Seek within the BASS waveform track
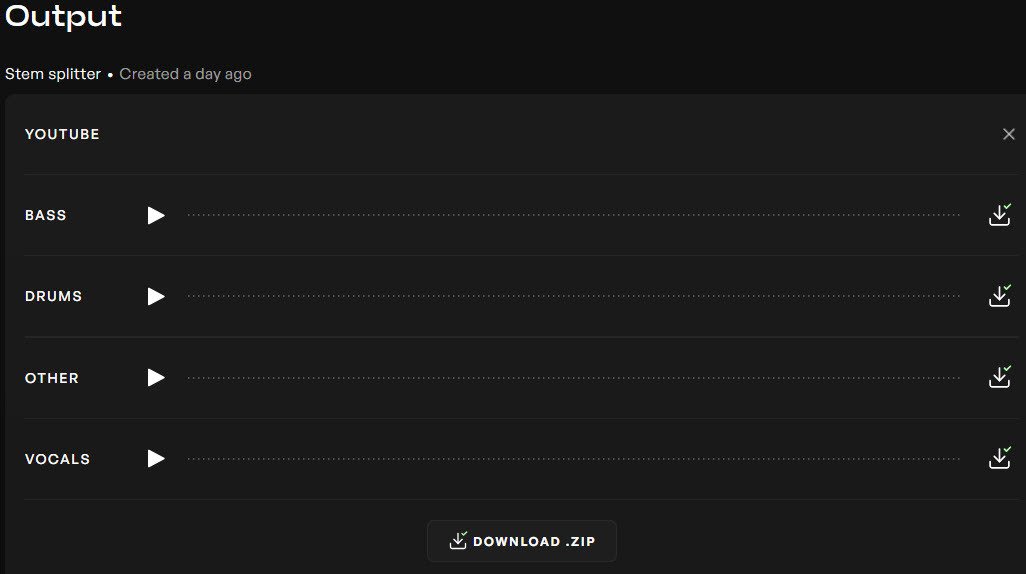 click(573, 215)
